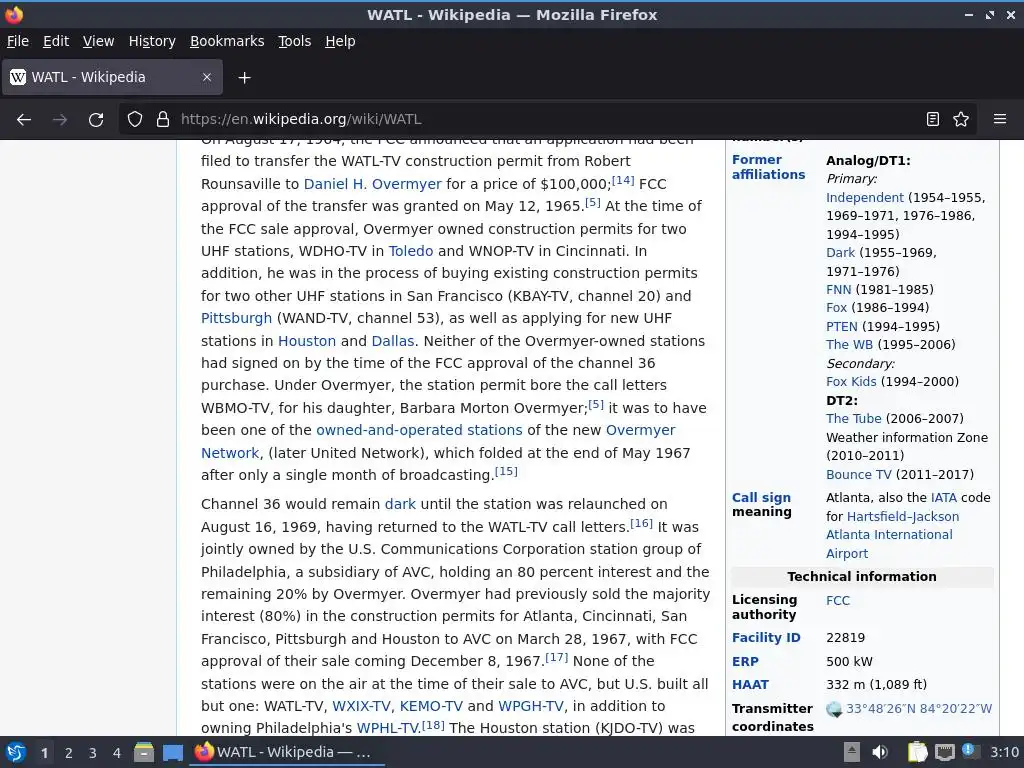Image resolution: width=1024 pixels, height=768 pixels.
Task: Open the tracking protection shield icon
Action: (135, 119)
